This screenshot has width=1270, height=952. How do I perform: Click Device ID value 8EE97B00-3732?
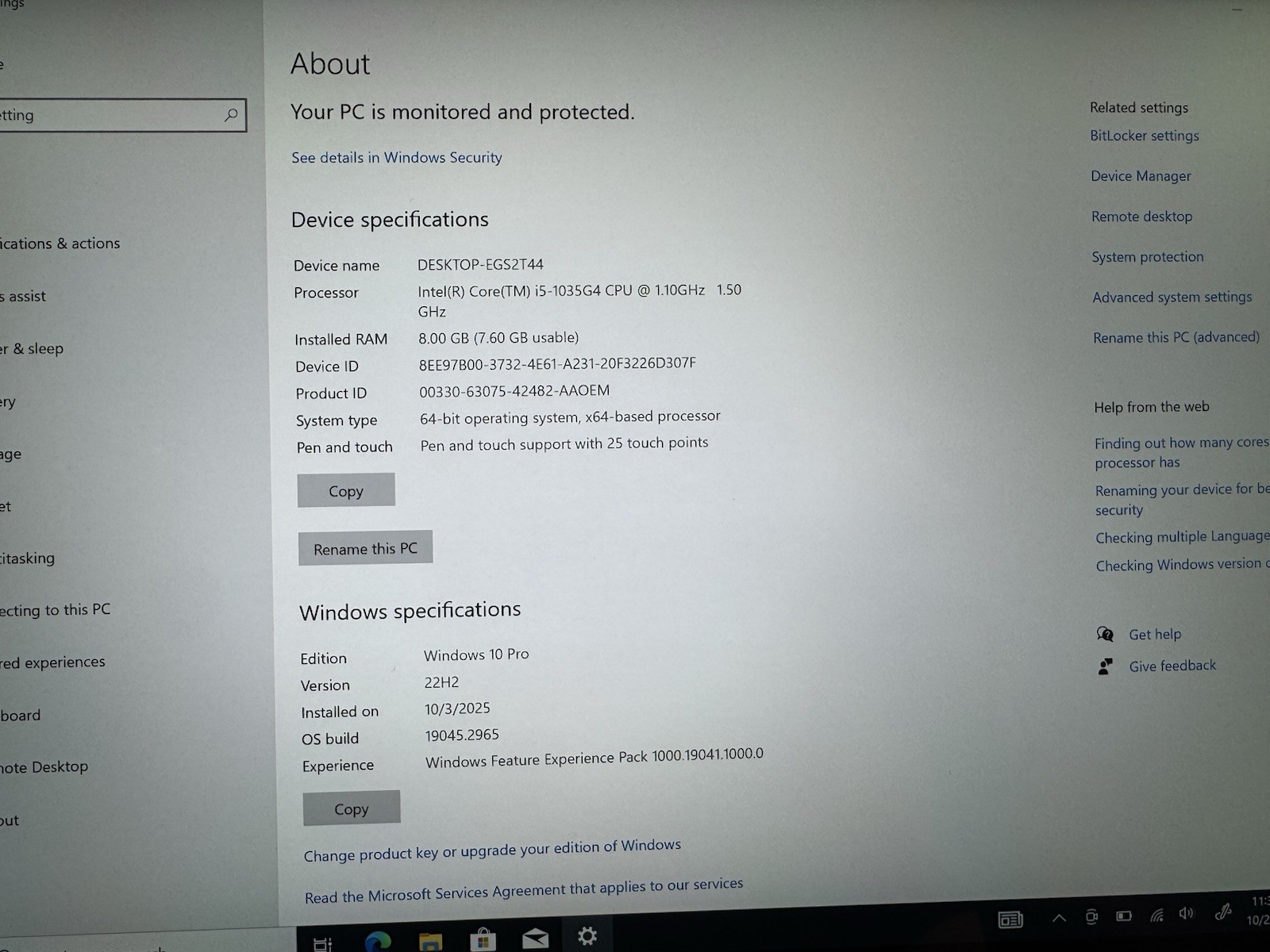(x=557, y=364)
